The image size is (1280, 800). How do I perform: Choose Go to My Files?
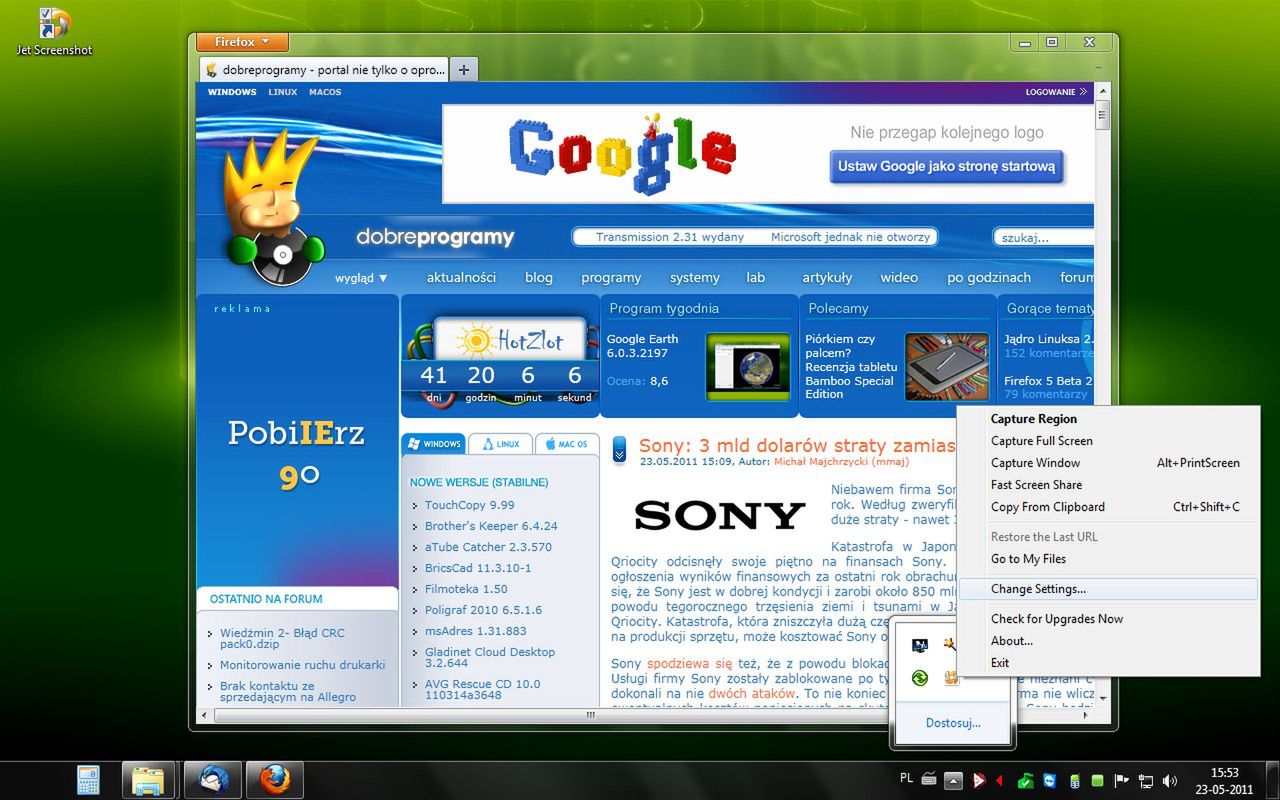[1108, 559]
